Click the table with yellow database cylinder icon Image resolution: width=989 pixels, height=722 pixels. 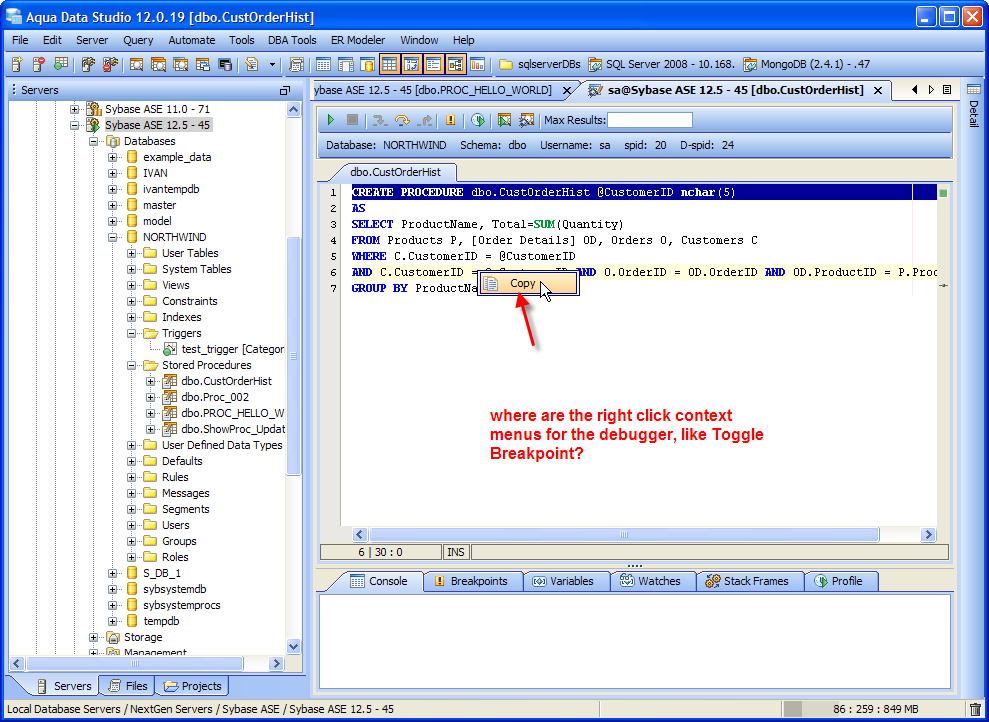click(x=367, y=64)
